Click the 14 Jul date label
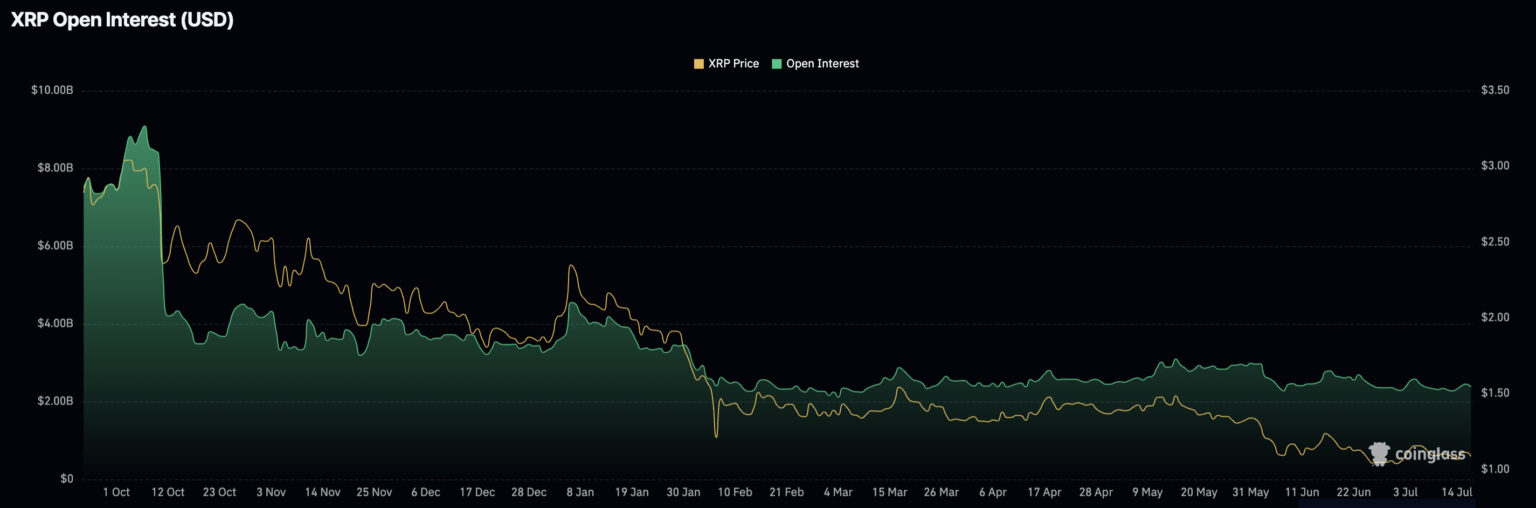This screenshot has width=1536, height=508. click(1457, 493)
